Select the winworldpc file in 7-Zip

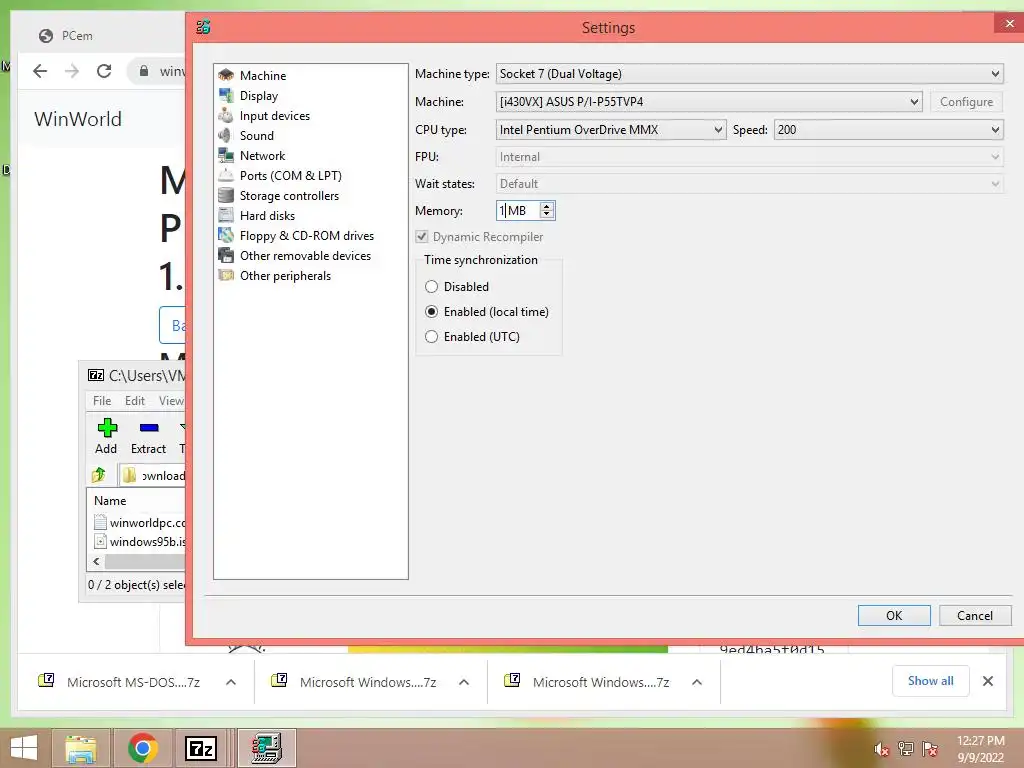pos(140,522)
